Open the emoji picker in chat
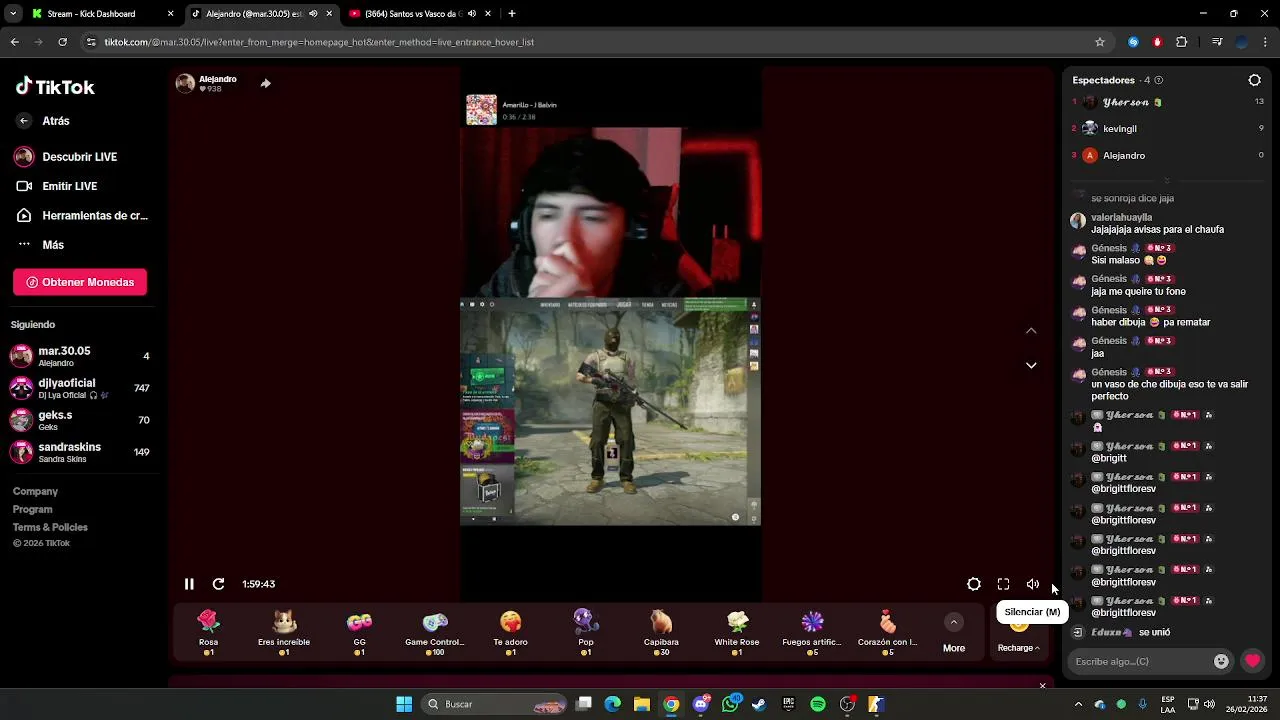1280x720 pixels. click(1221, 661)
